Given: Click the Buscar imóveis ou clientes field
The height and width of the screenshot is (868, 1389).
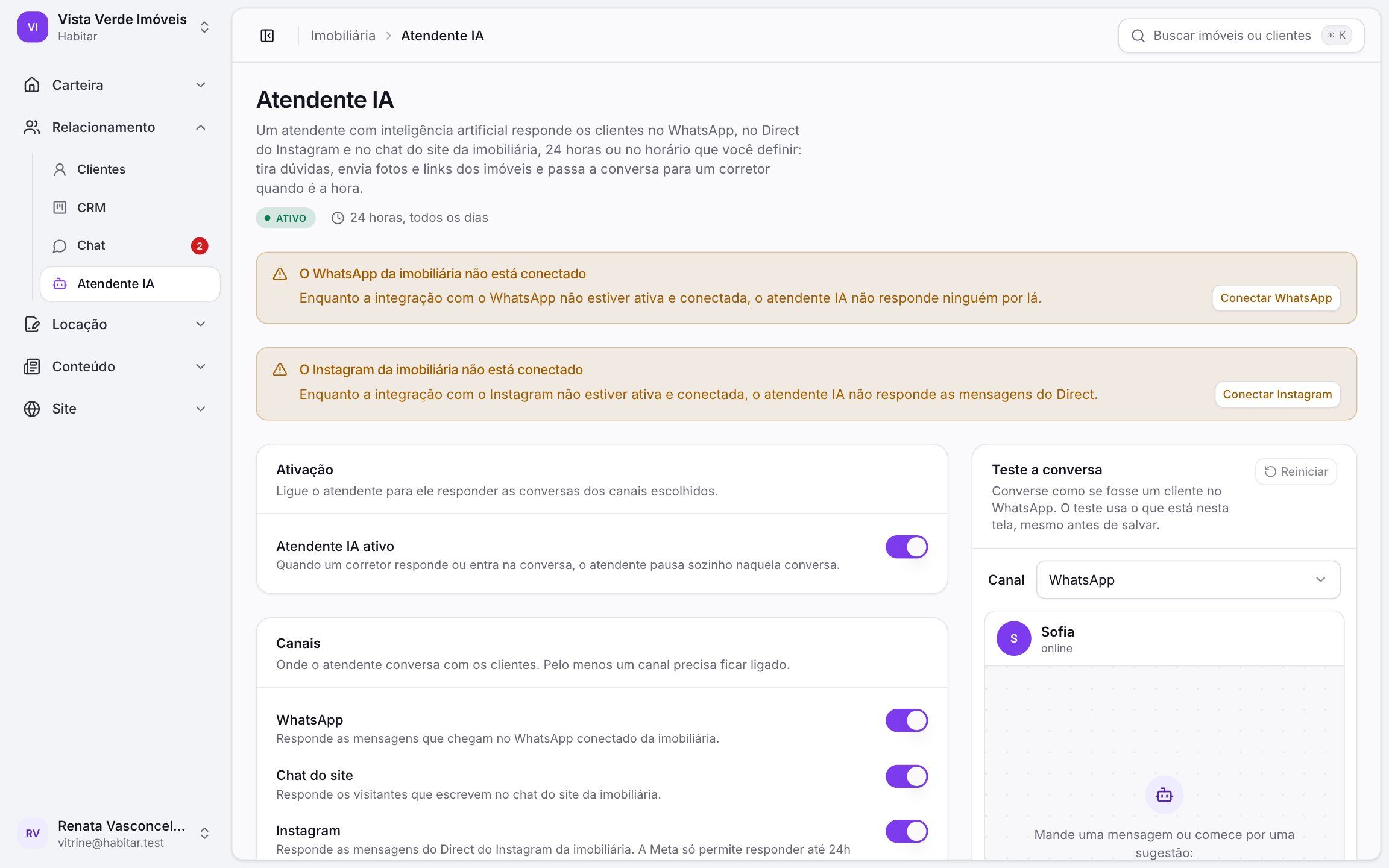Looking at the screenshot, I should [x=1241, y=36].
